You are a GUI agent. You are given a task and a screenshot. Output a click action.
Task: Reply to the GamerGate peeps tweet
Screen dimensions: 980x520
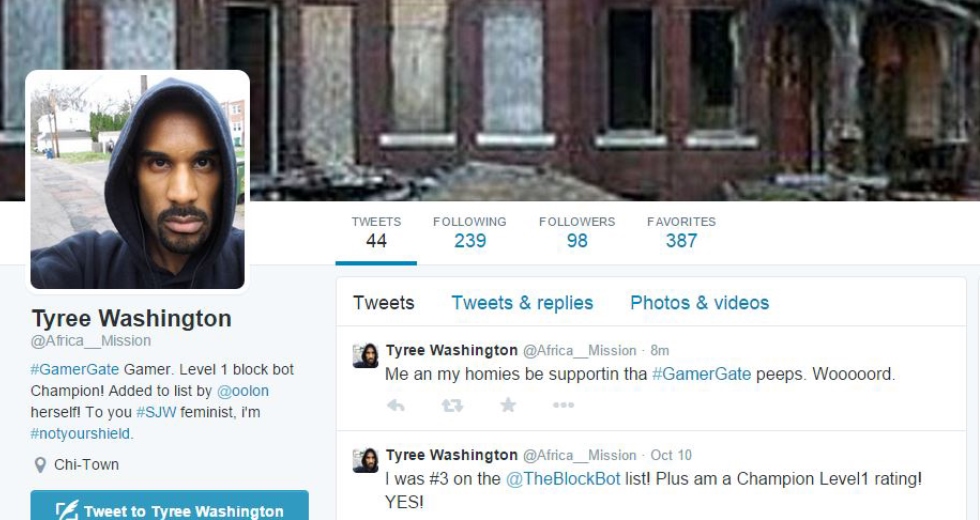[x=396, y=406]
